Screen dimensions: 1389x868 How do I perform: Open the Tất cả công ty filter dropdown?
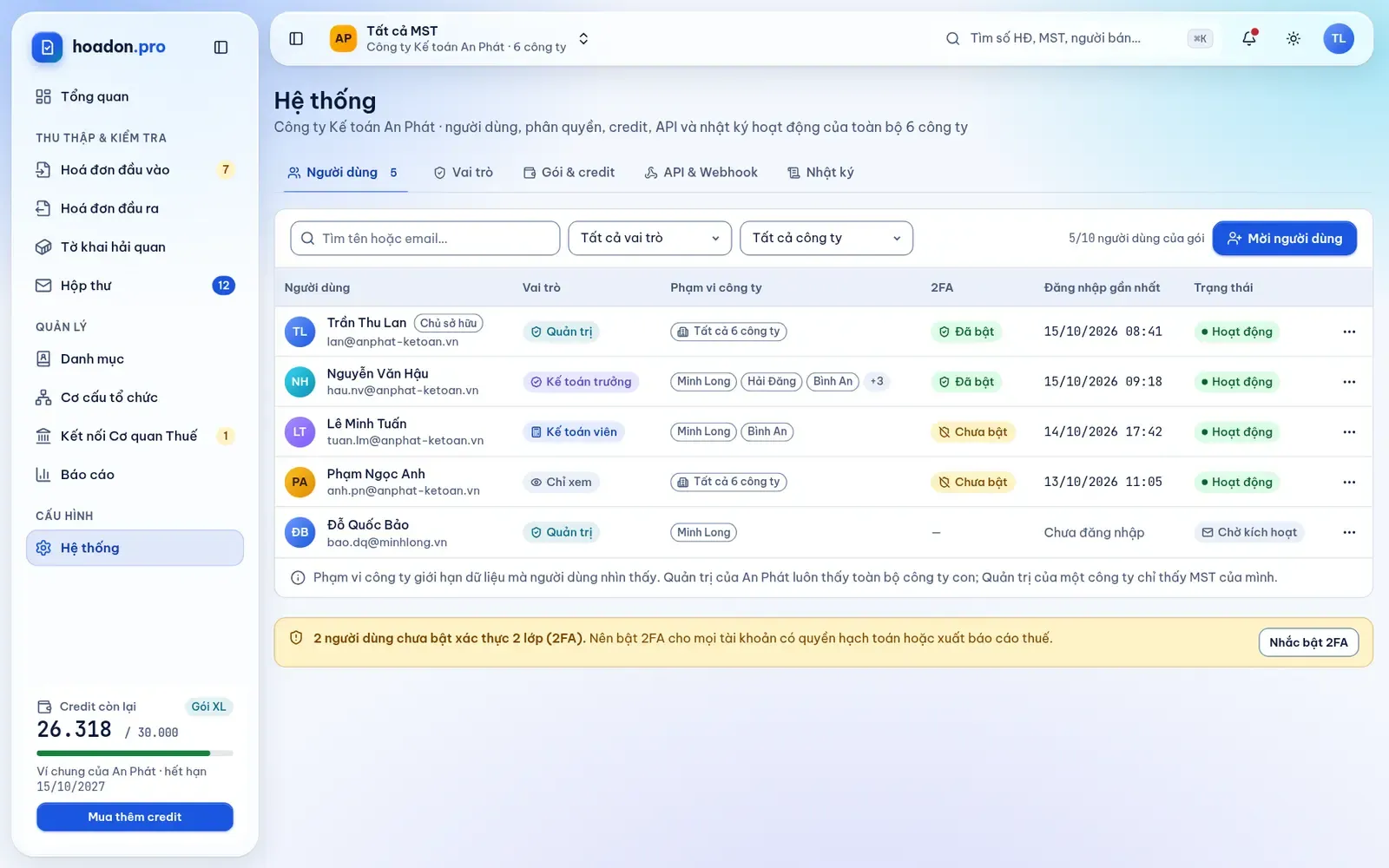(826, 238)
